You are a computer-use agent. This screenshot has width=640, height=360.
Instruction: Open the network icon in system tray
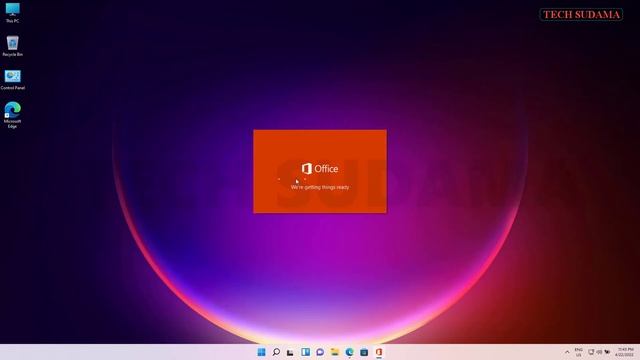(x=591, y=352)
